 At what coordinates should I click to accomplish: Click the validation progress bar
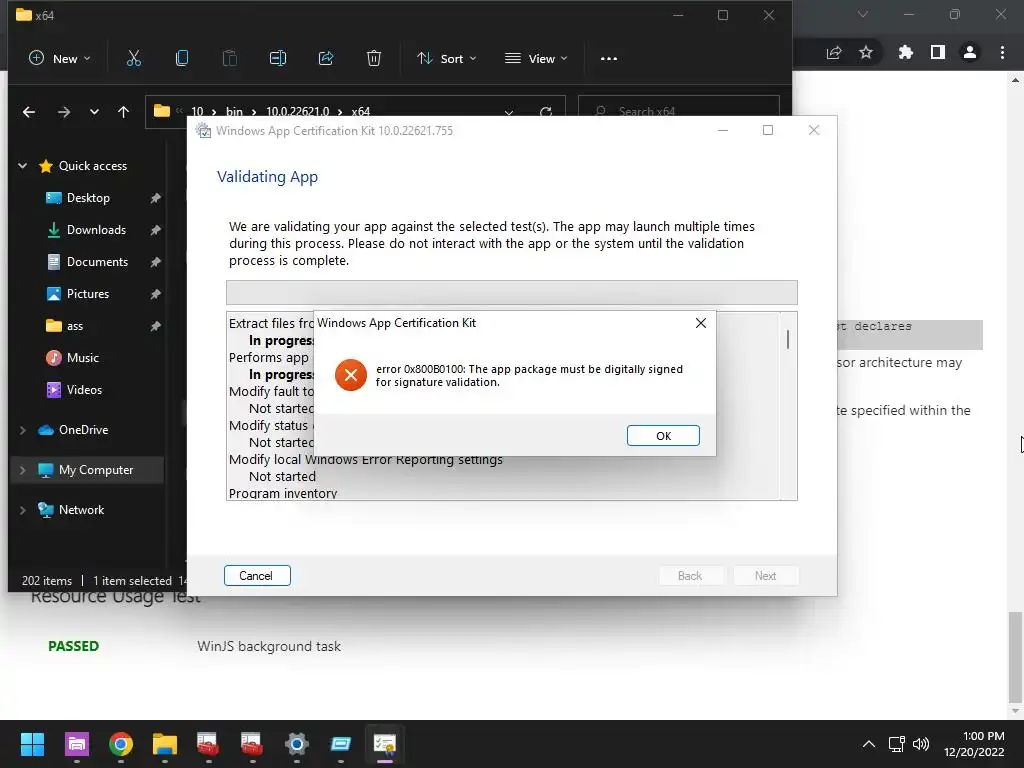tap(511, 292)
